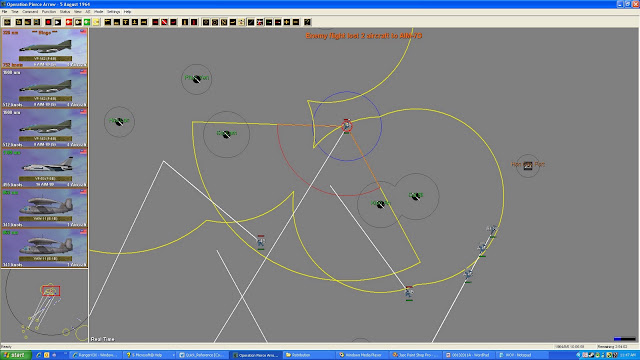Open the Mode menu
640x360 pixels.
click(98, 12)
